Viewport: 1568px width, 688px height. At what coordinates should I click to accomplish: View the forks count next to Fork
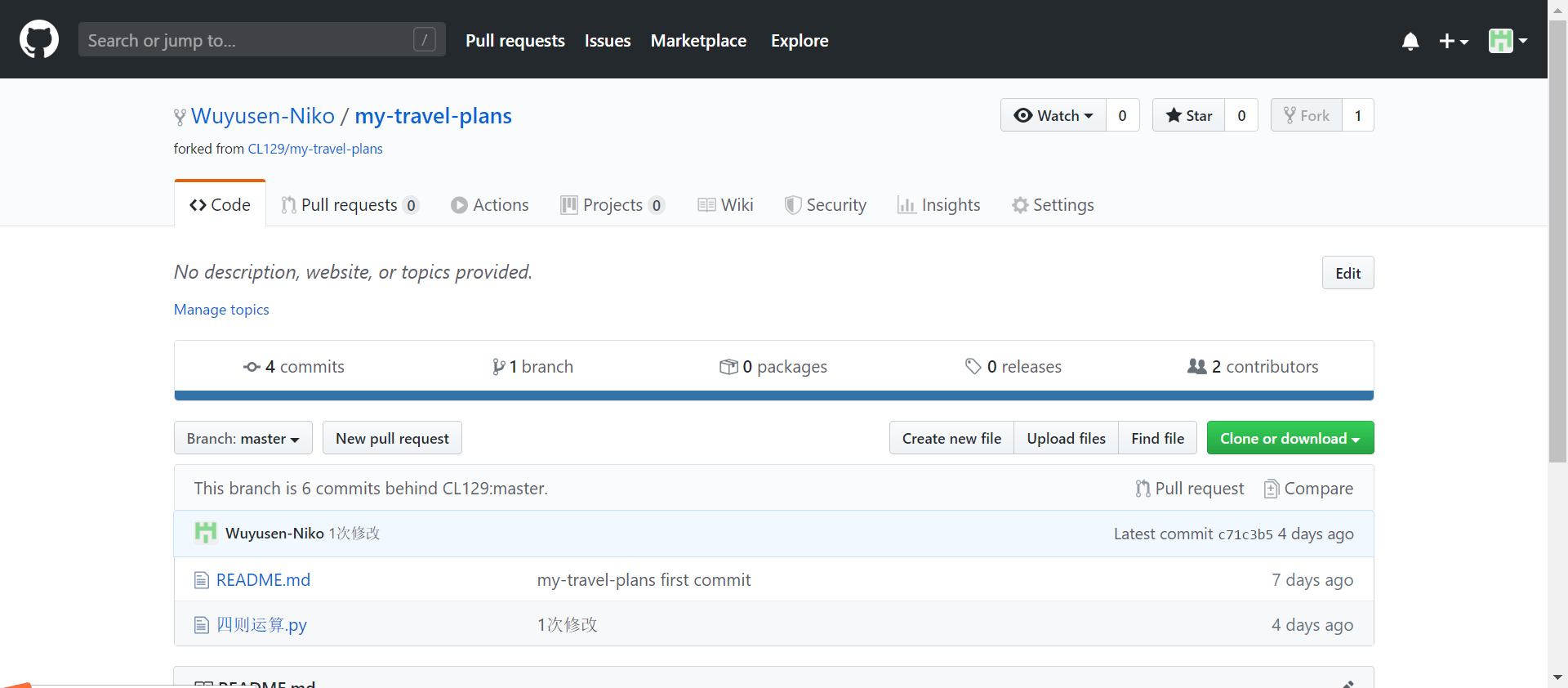1358,115
